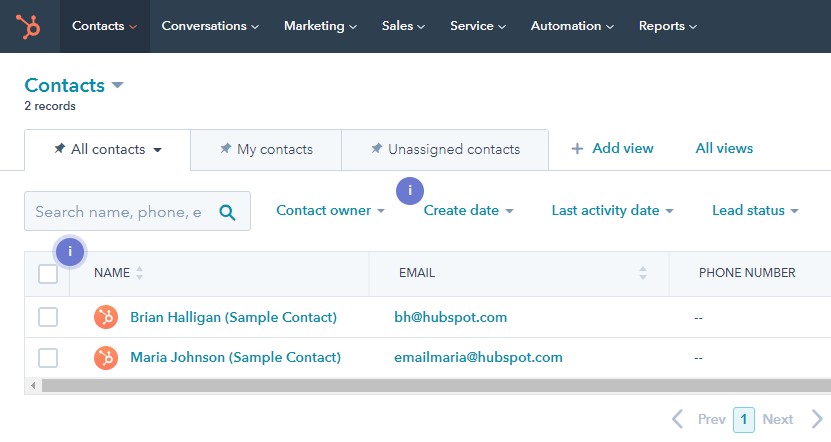This screenshot has height=442, width=831.
Task: Click the table horizontal scrollbar track
Action: [436, 385]
